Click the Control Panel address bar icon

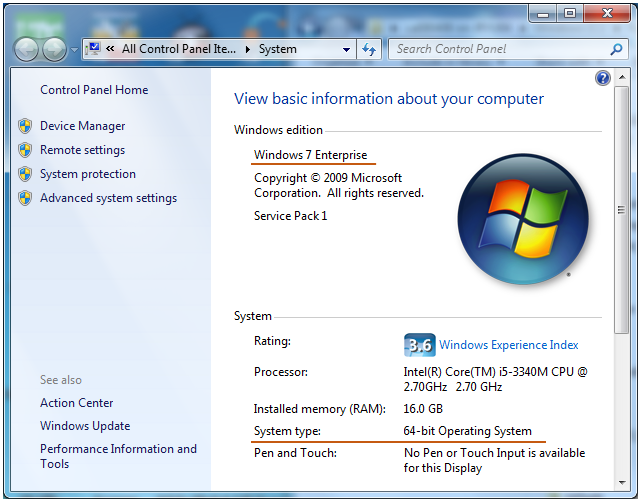click(x=93, y=49)
